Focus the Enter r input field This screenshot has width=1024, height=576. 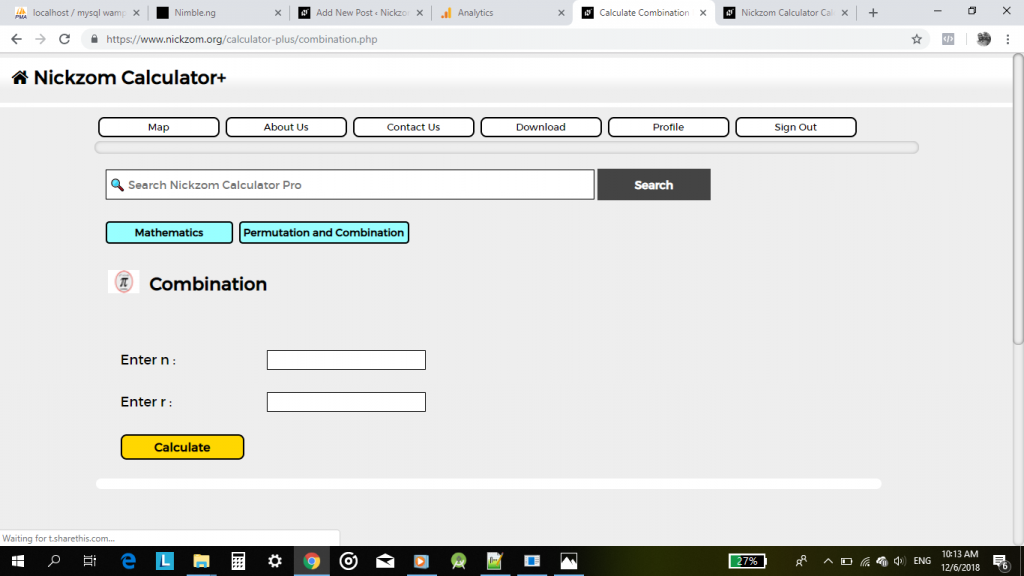click(x=346, y=402)
